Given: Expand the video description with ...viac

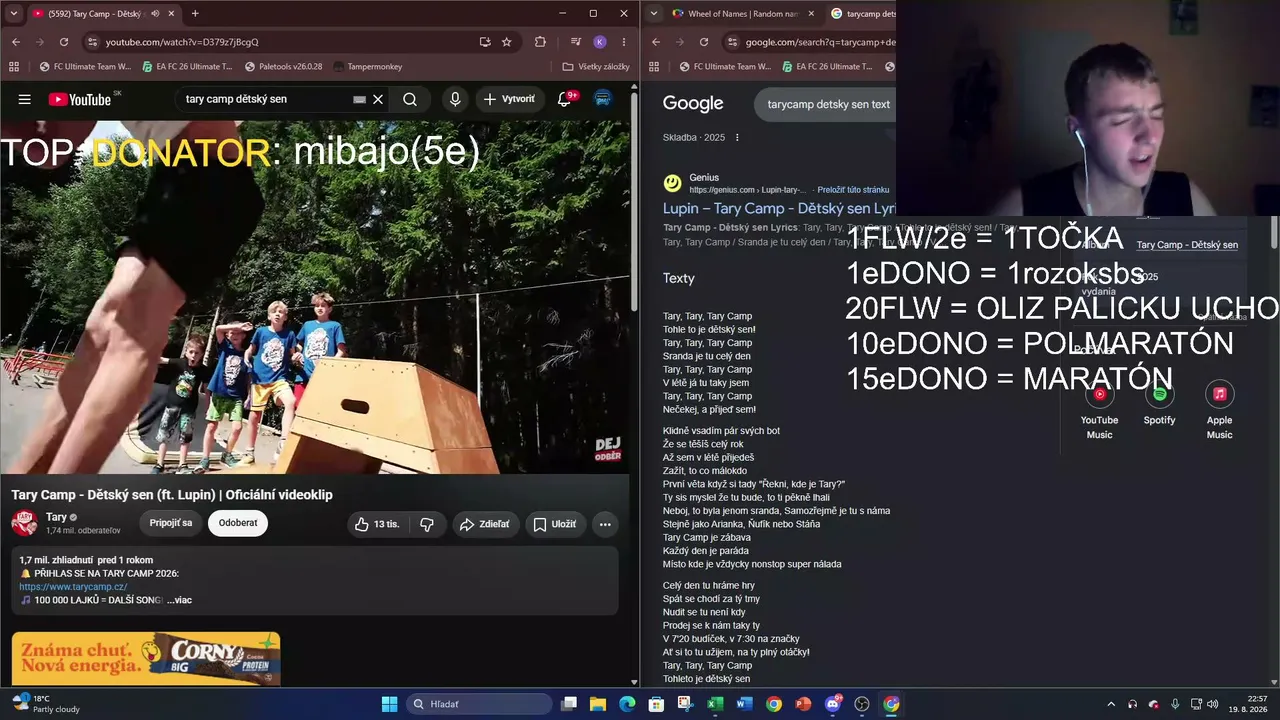Looking at the screenshot, I should pyautogui.click(x=179, y=600).
